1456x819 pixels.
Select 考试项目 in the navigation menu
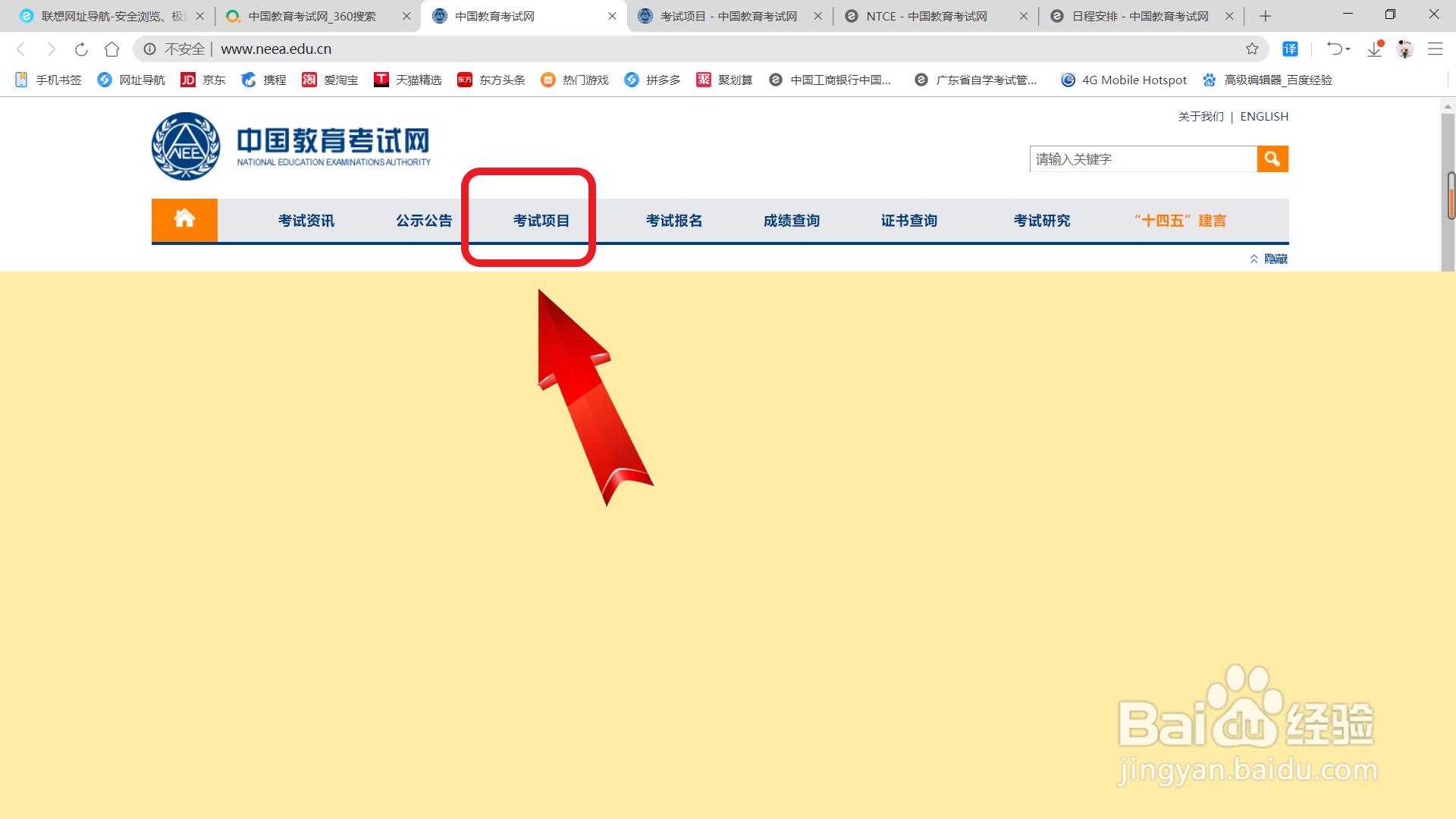[541, 220]
